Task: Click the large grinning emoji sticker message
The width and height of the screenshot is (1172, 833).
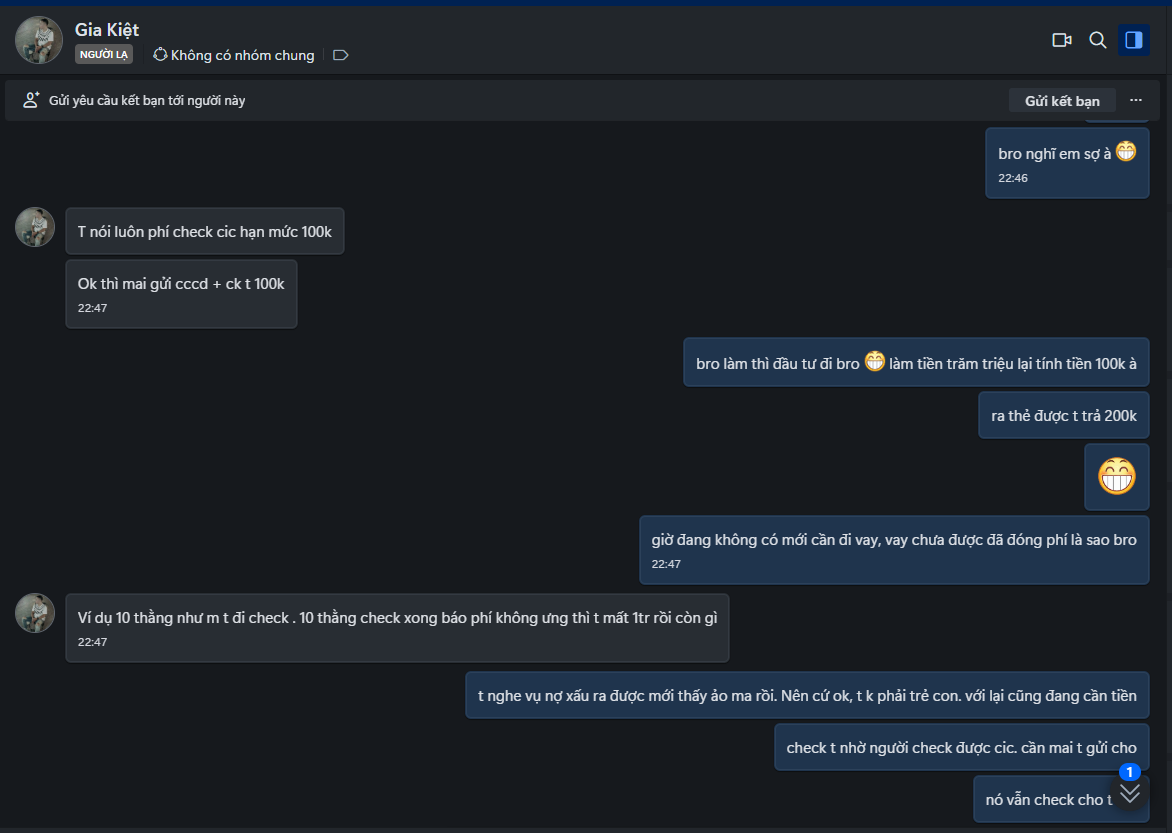Action: click(1117, 476)
